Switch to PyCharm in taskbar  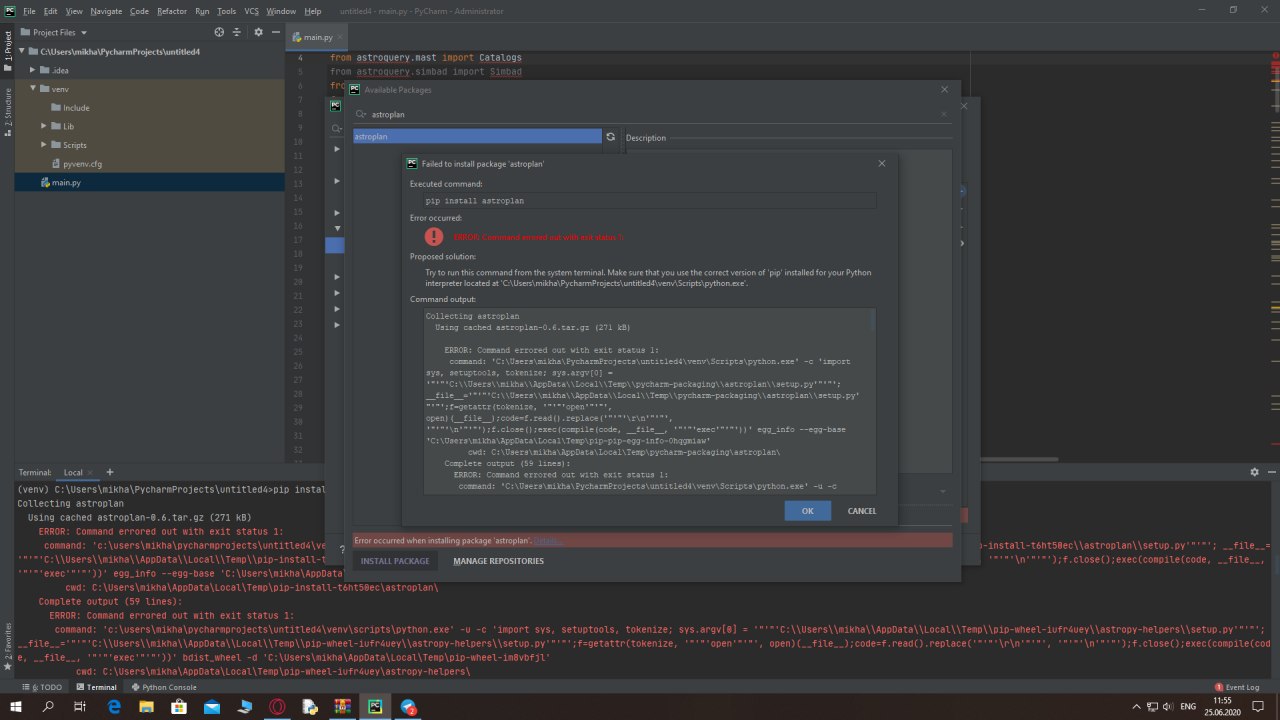[375, 707]
